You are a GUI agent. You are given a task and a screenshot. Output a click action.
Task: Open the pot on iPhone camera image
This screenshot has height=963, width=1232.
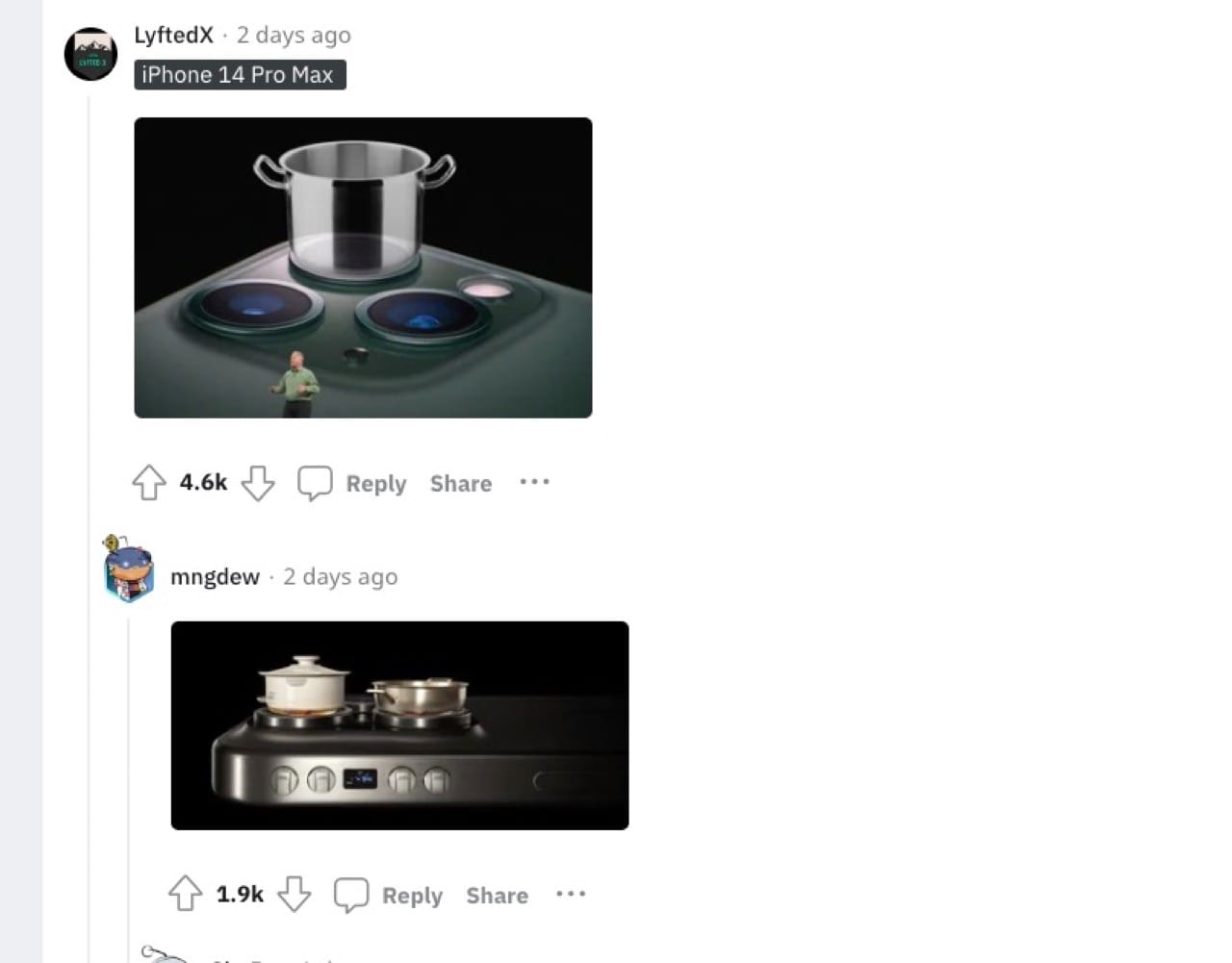point(363,267)
